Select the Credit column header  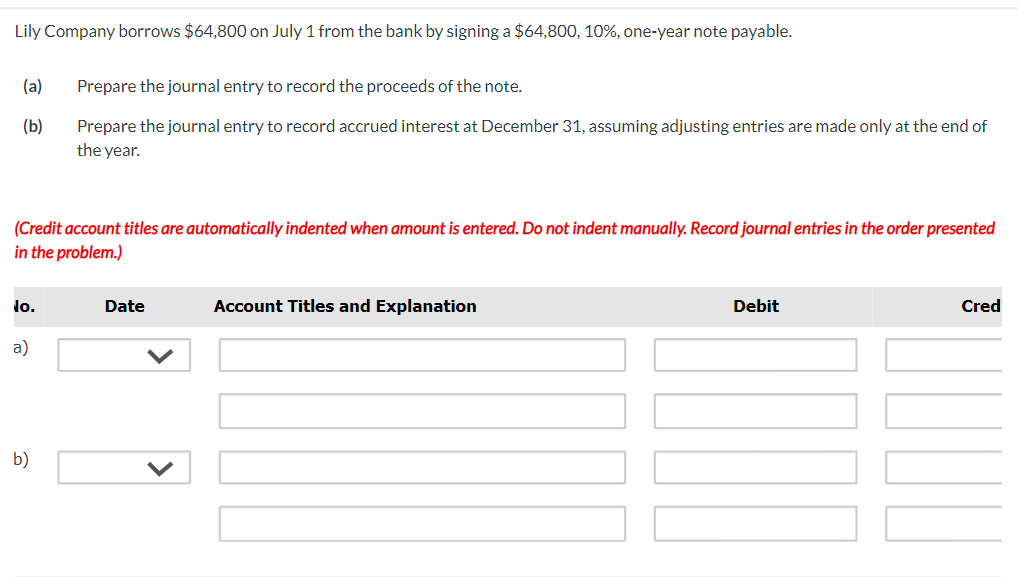989,306
